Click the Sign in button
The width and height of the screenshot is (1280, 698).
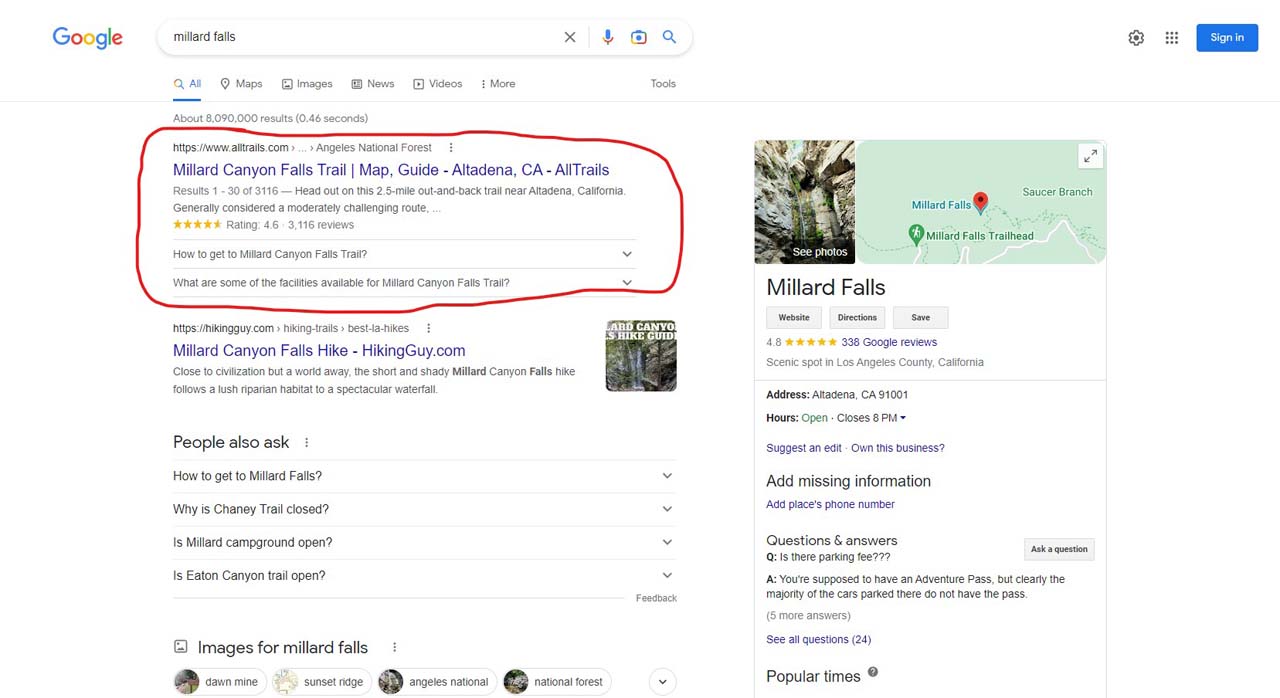1227,38
